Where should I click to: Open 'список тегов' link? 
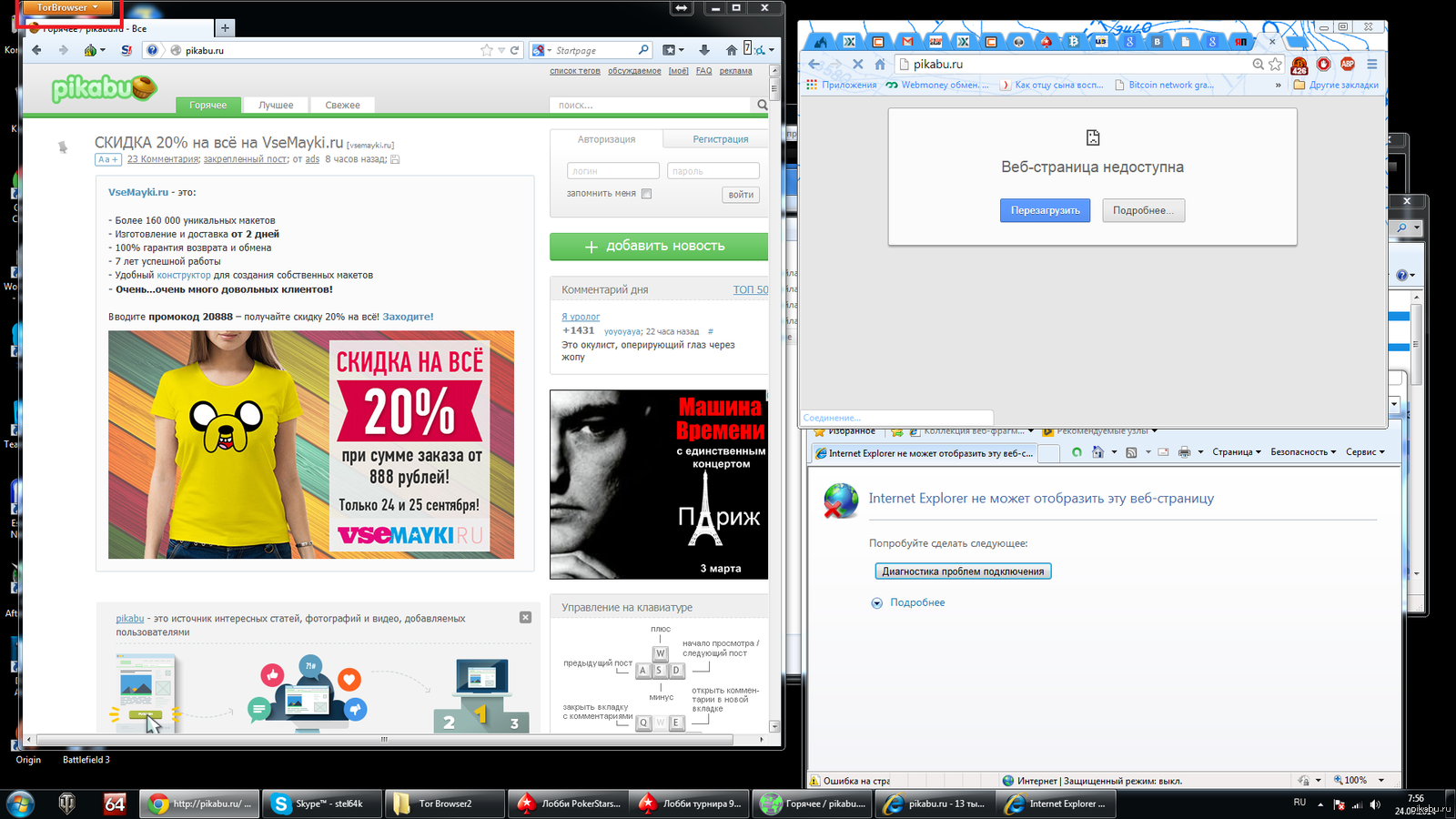(x=575, y=71)
